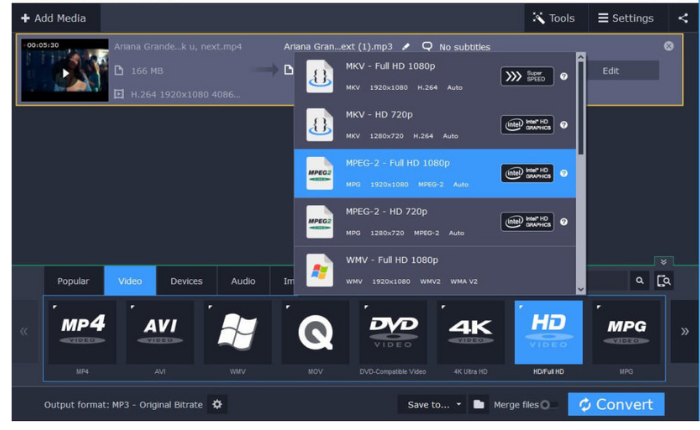Screen dimensions: 700x430
Task: Click help icon for MKV Full HD 1080p
Action: point(564,76)
